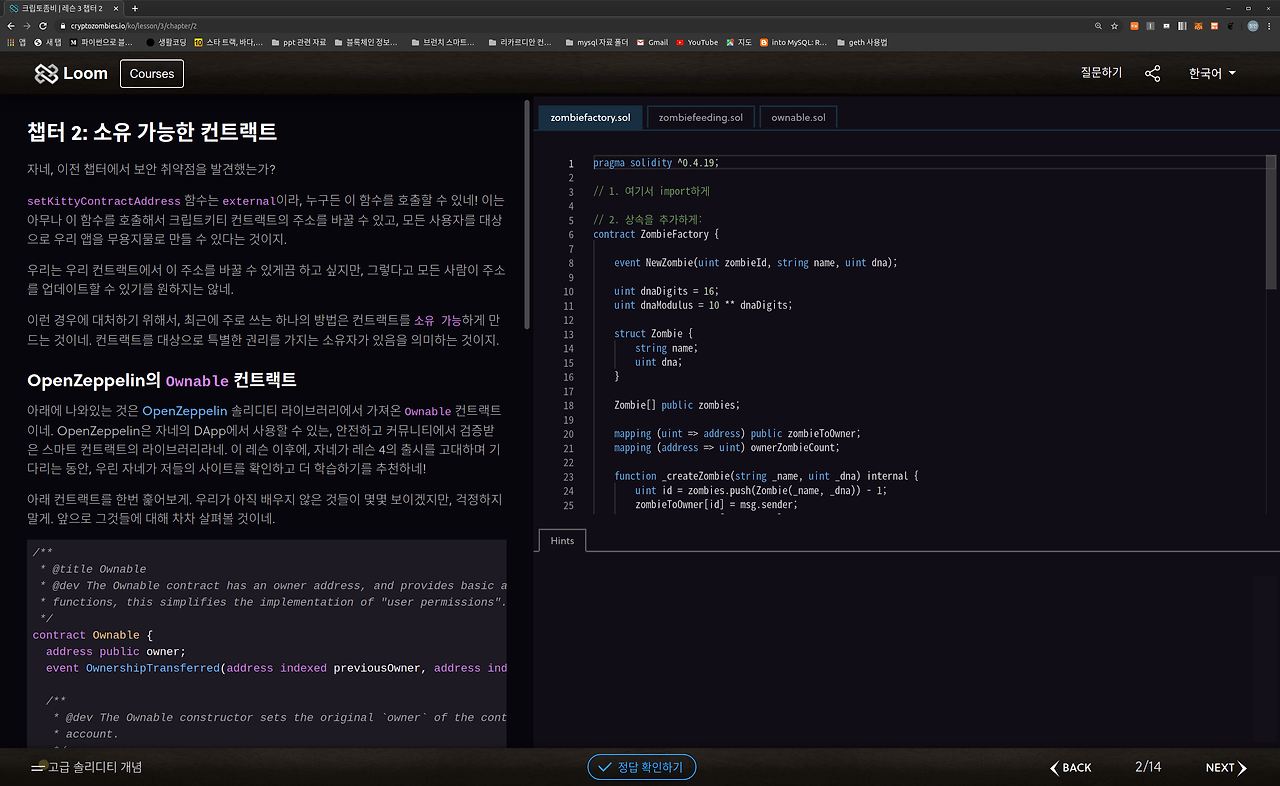
Task: Open the ppt 관련 자료 bookmark folder
Action: point(298,42)
